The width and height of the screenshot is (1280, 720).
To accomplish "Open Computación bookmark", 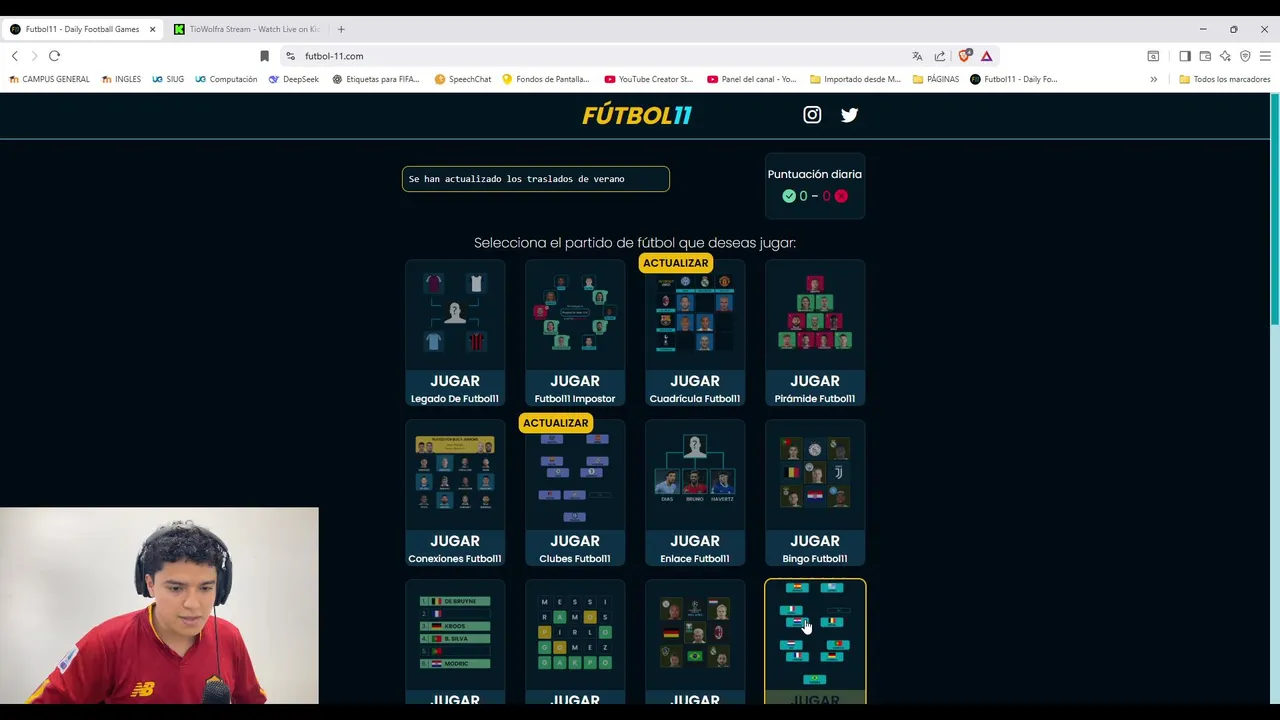I will tap(226, 79).
